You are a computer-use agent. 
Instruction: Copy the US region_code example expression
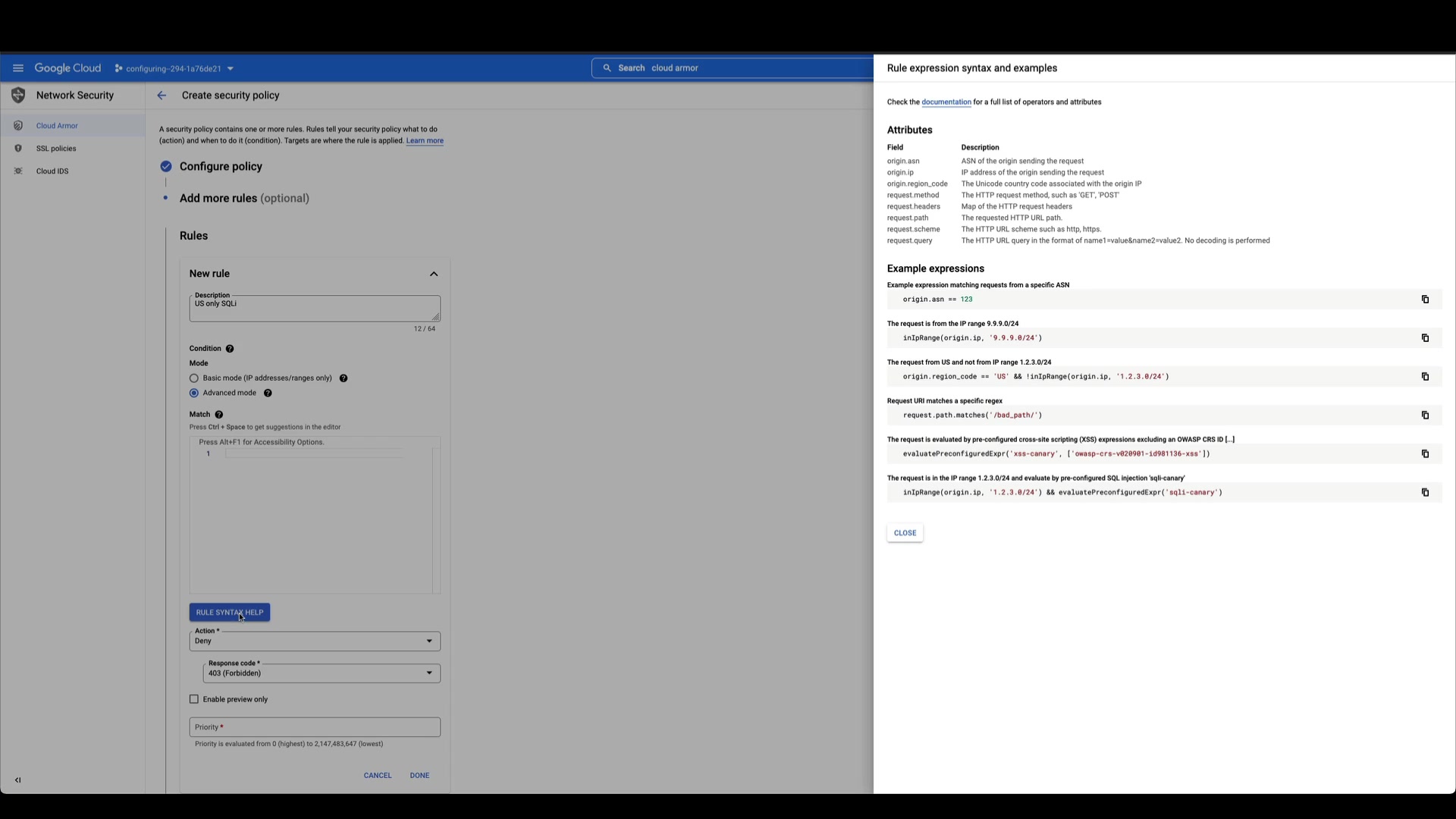(1425, 377)
